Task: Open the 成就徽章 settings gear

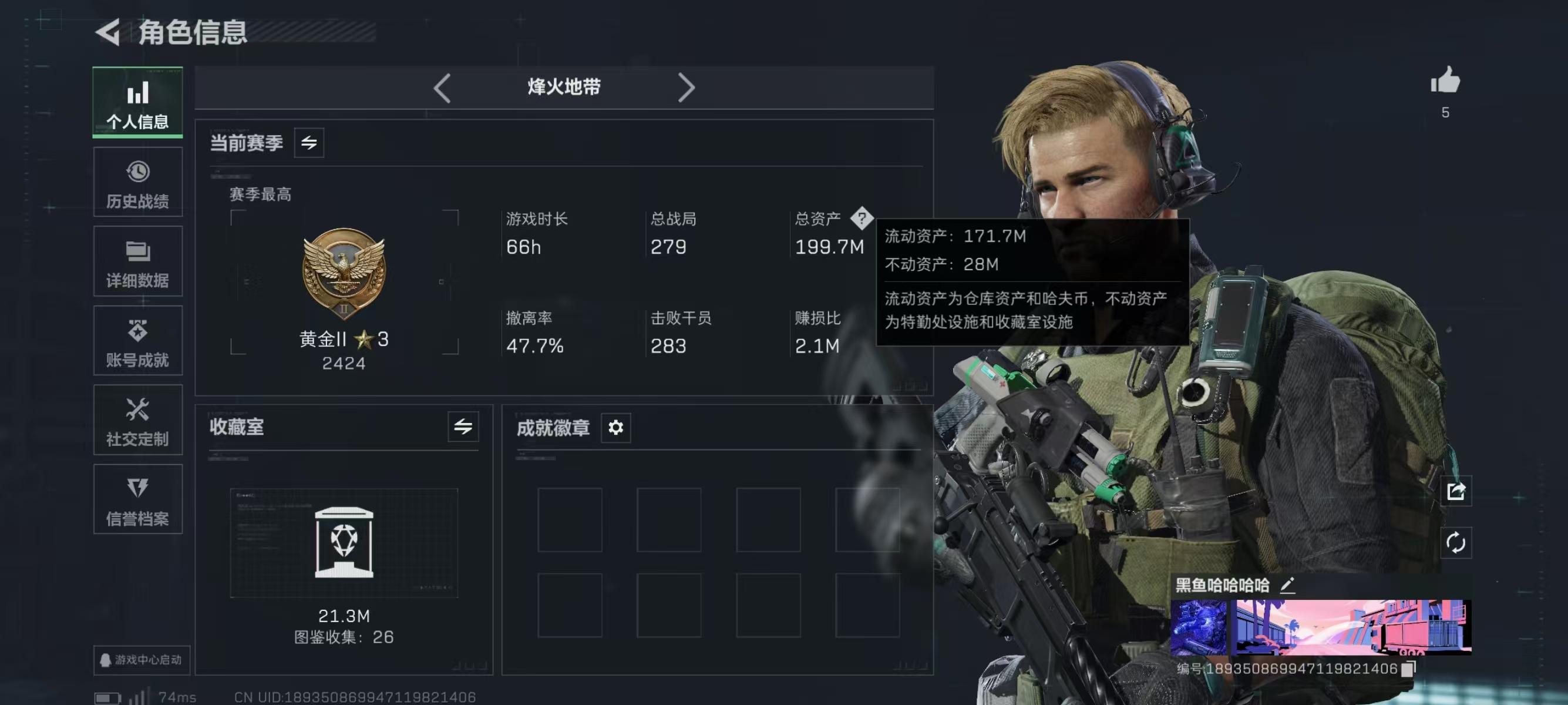Action: 615,427
